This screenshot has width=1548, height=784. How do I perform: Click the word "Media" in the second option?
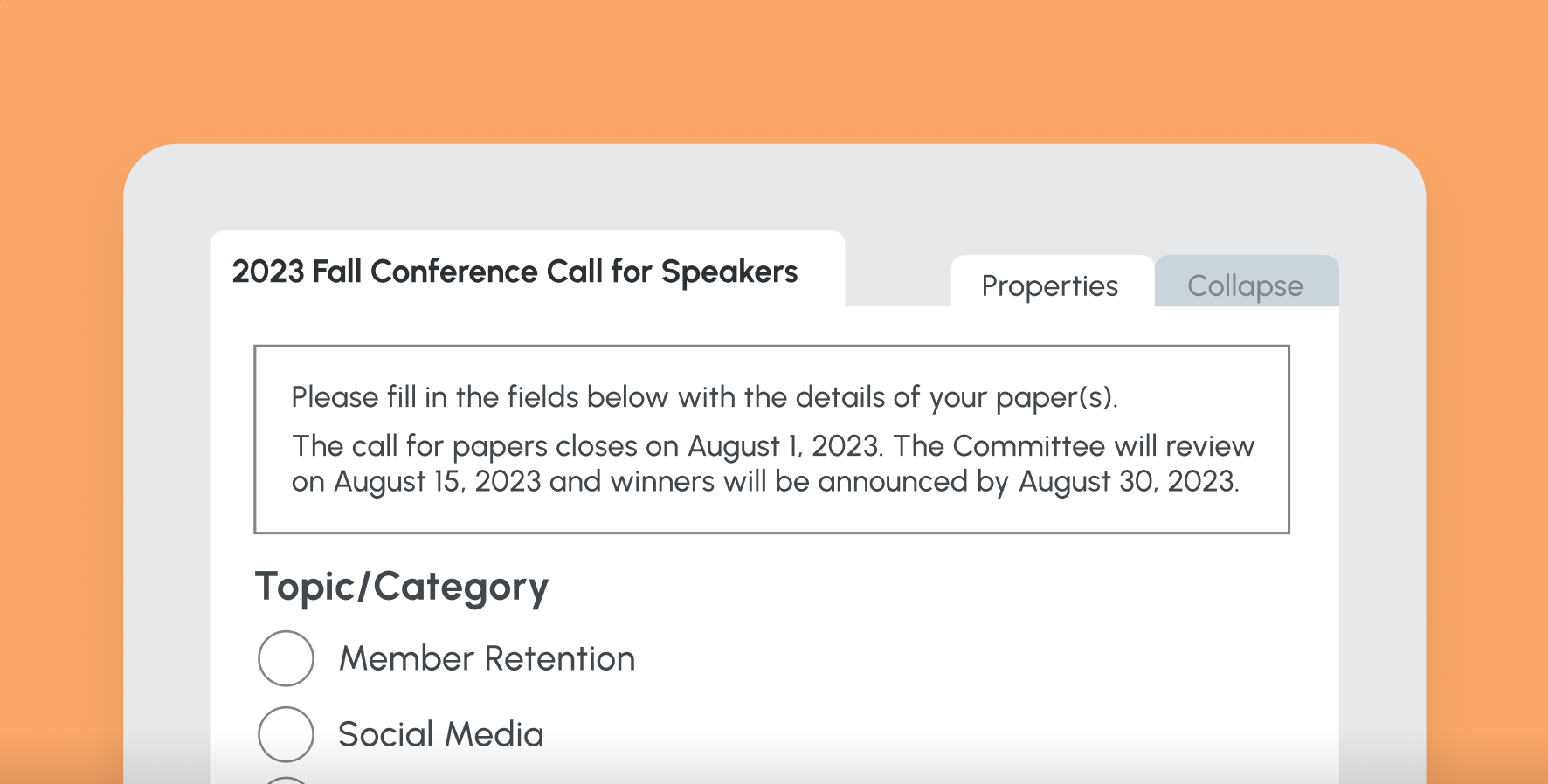coord(493,734)
